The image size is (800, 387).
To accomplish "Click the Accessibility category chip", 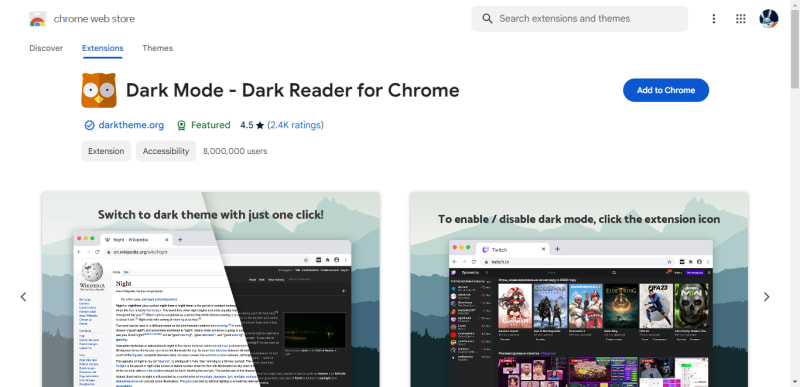I will tap(166, 151).
